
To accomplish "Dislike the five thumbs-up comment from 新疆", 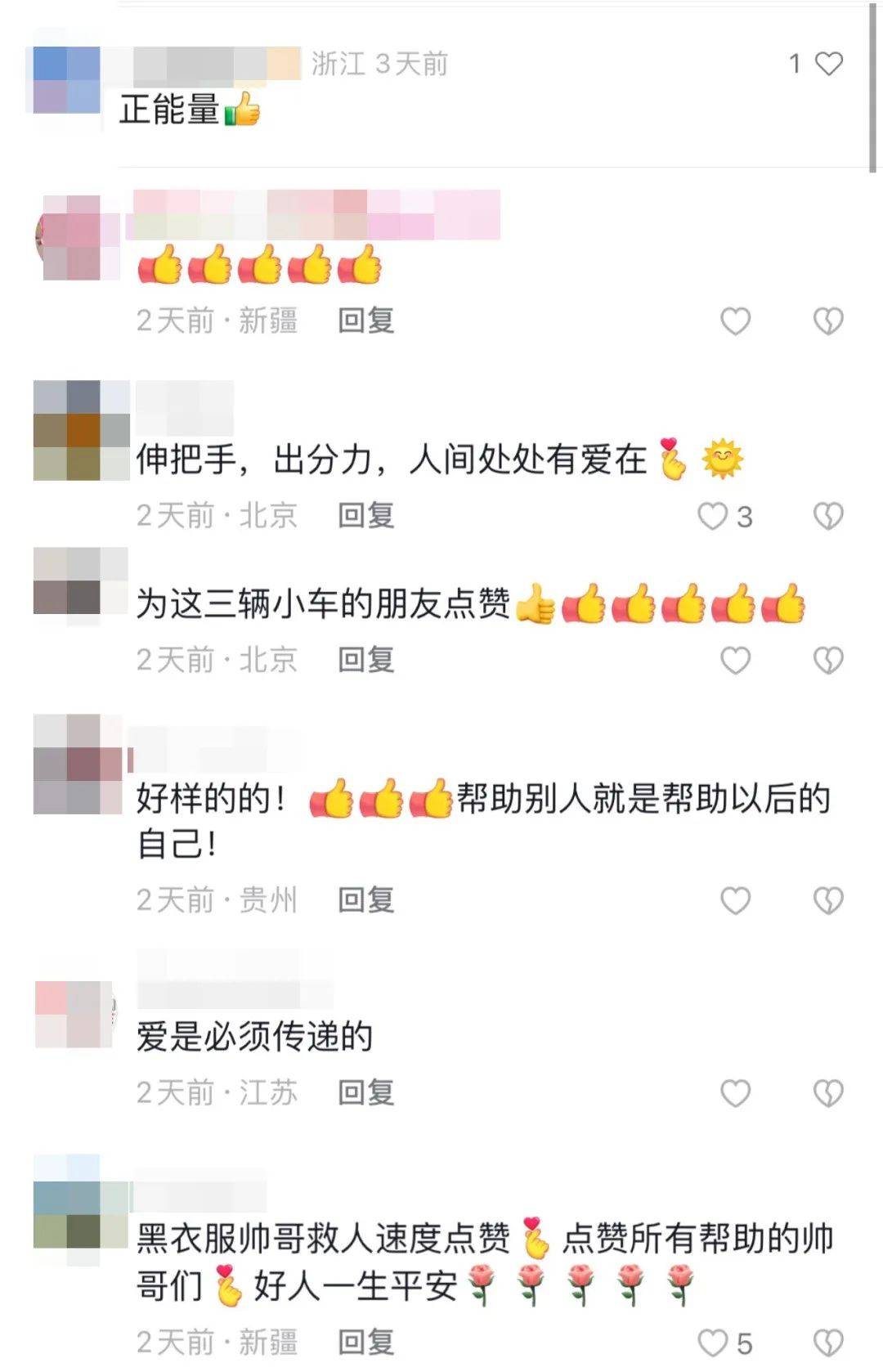I will coord(828,321).
